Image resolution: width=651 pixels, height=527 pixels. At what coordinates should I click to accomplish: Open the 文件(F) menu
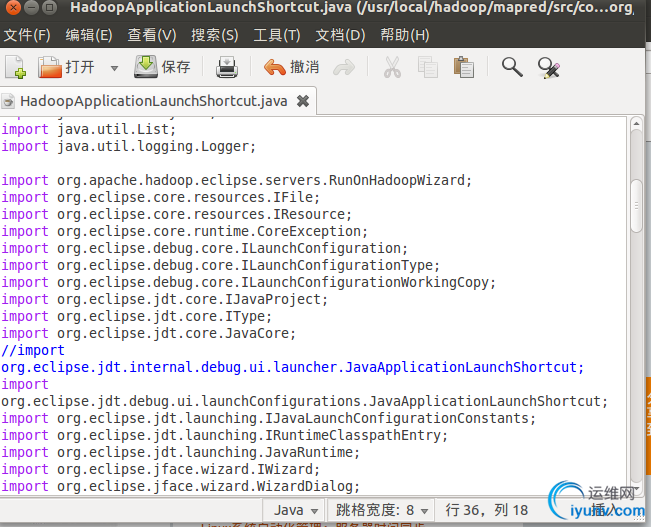click(x=27, y=35)
